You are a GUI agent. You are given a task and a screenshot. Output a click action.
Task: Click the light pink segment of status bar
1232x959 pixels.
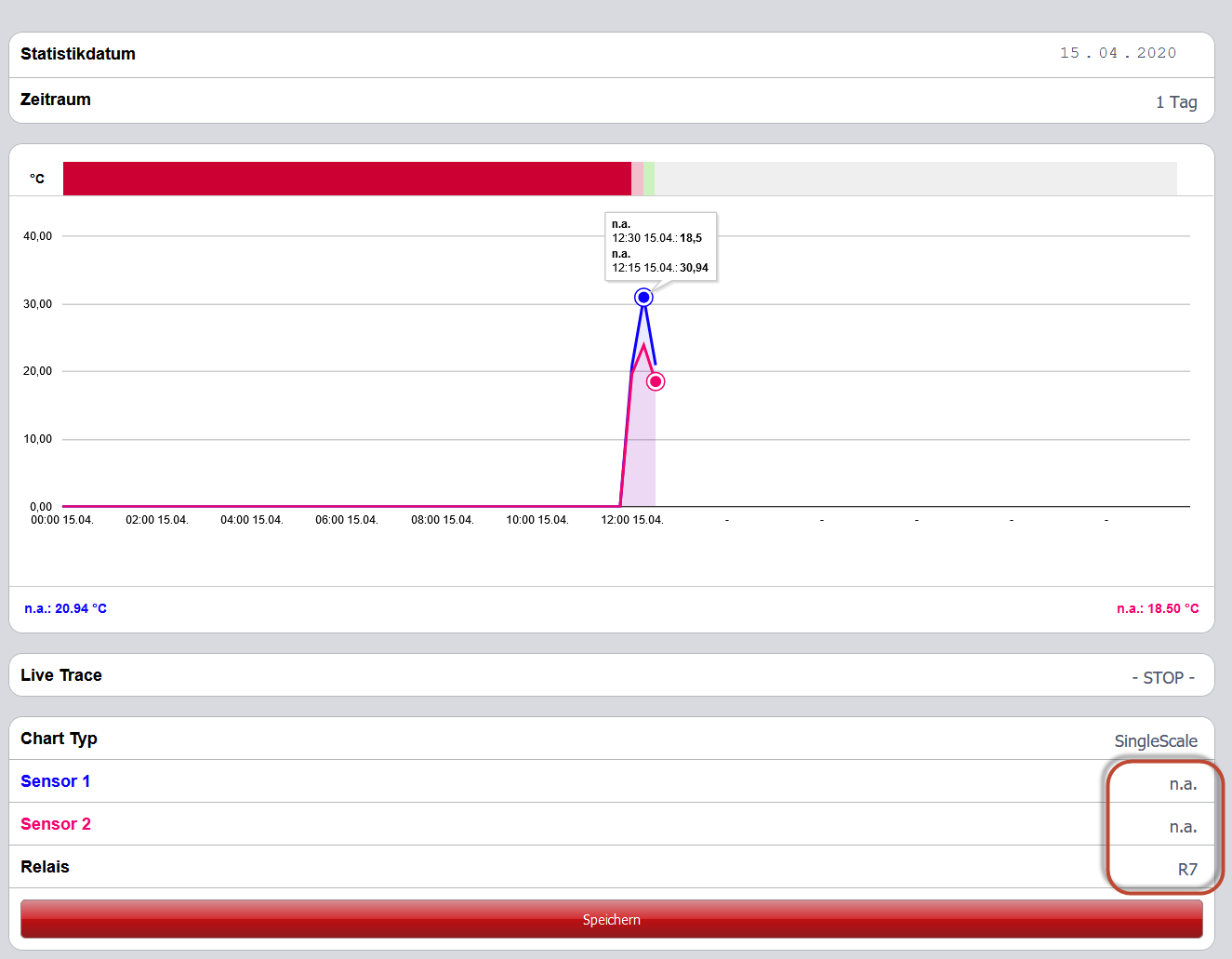(637, 179)
